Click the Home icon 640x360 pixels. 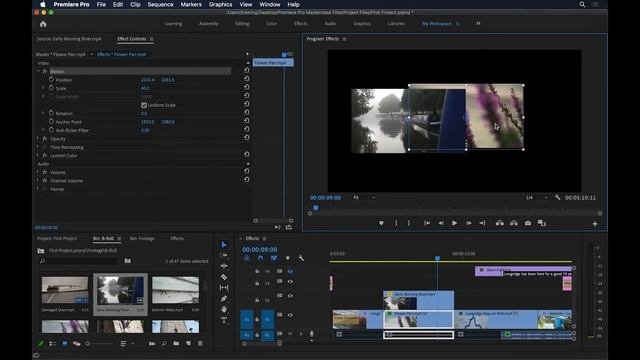click(x=43, y=24)
